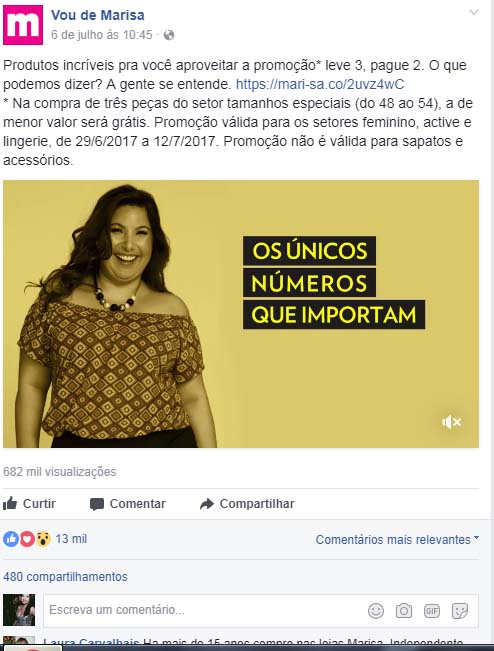494x651 pixels.
Task: Unmute the video sound icon
Action: pyautogui.click(x=452, y=422)
